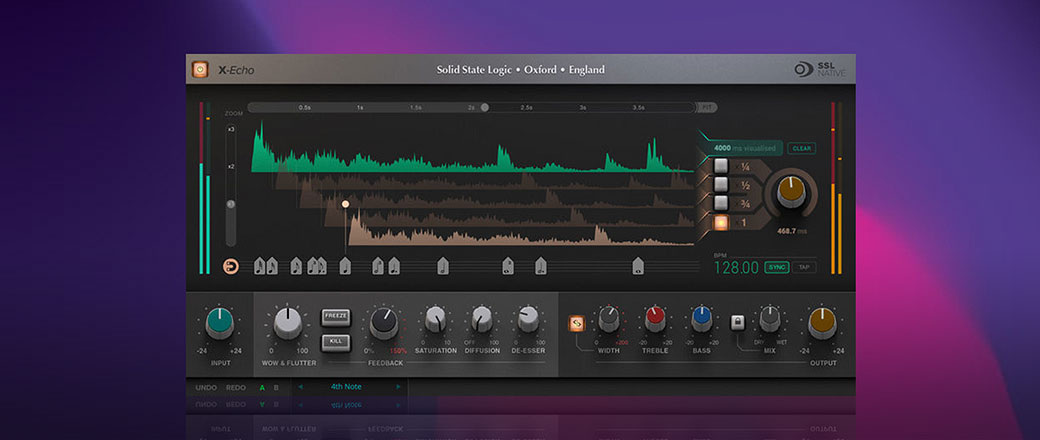The width and height of the screenshot is (1040, 440).
Task: Click the FIT timeline button
Action: point(706,108)
